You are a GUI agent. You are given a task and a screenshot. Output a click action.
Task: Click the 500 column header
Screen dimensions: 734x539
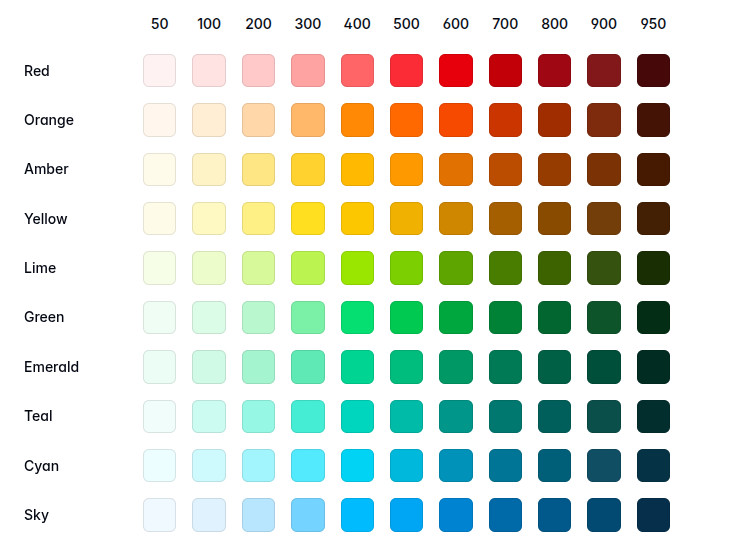406,24
